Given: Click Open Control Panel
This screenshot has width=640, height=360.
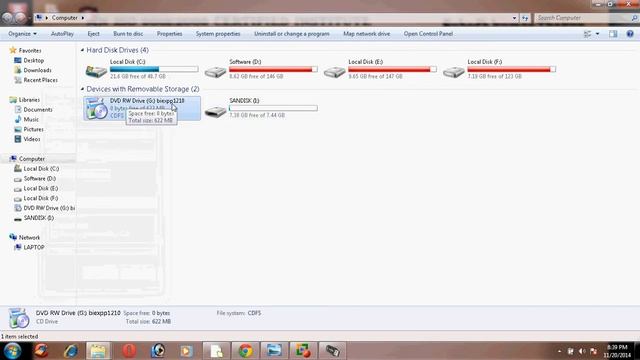Looking at the screenshot, I should click(x=428, y=34).
